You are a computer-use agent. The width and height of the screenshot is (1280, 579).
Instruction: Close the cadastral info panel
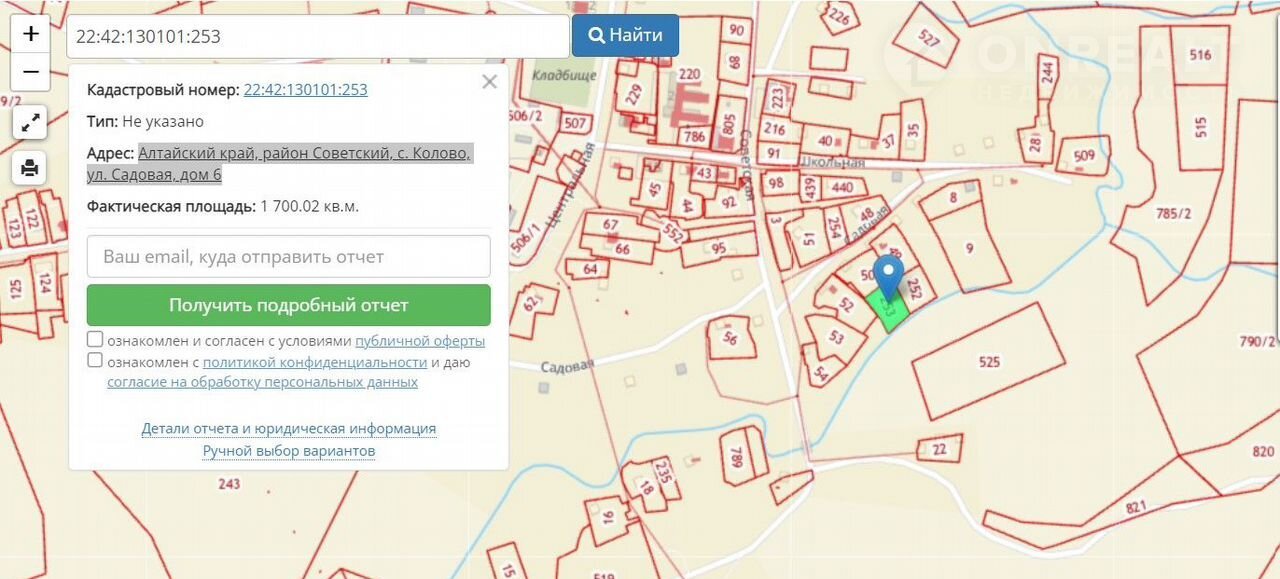coord(489,82)
